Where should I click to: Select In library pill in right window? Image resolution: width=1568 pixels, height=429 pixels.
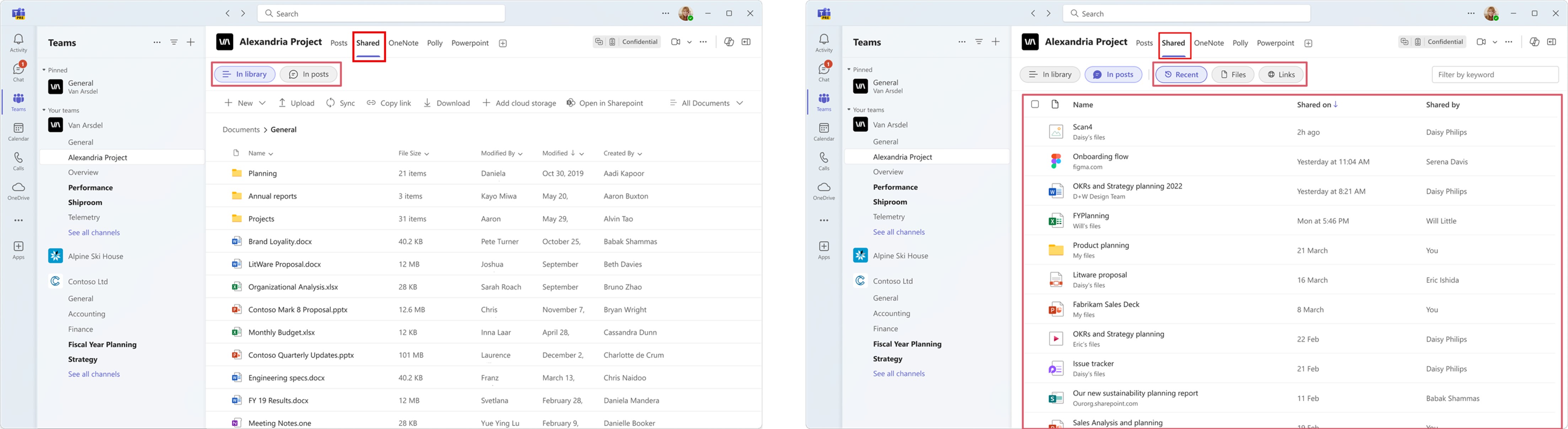1050,74
